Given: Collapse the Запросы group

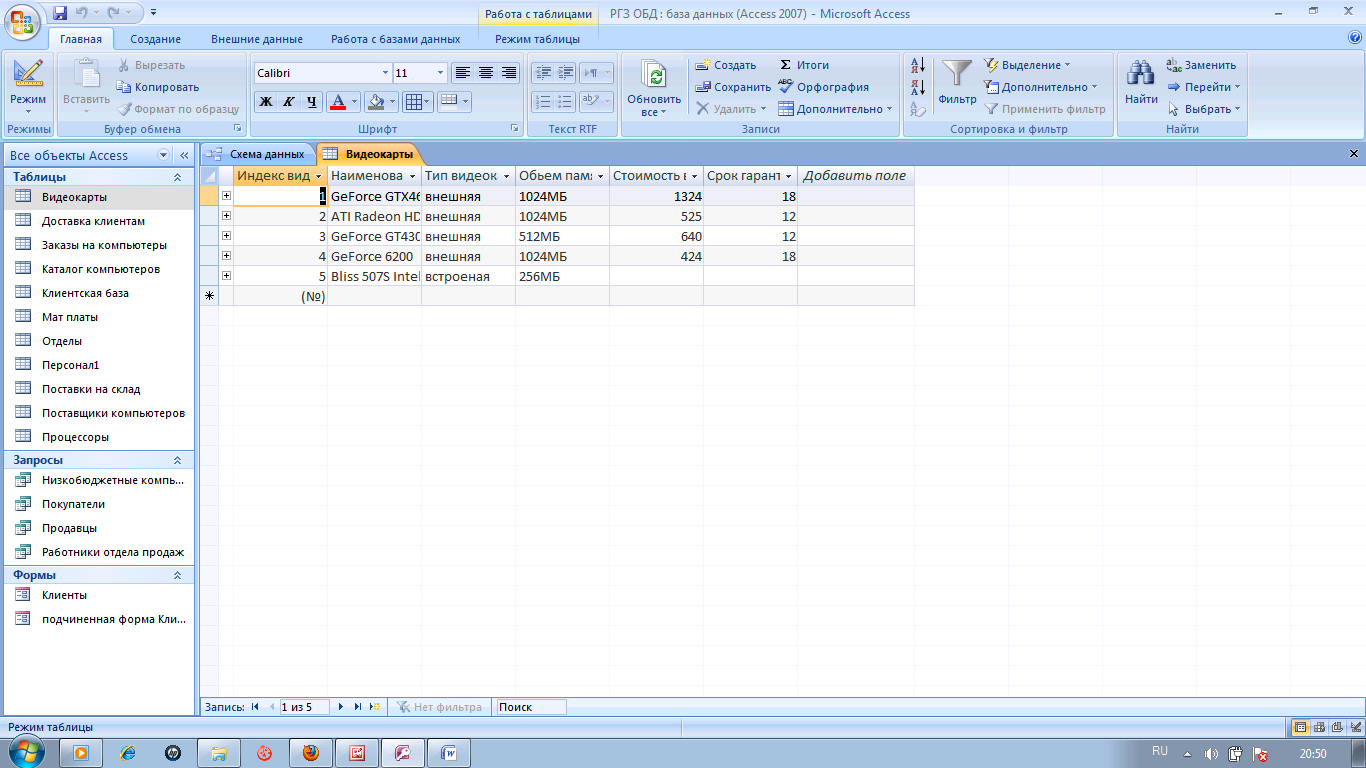Looking at the screenshot, I should (177, 460).
